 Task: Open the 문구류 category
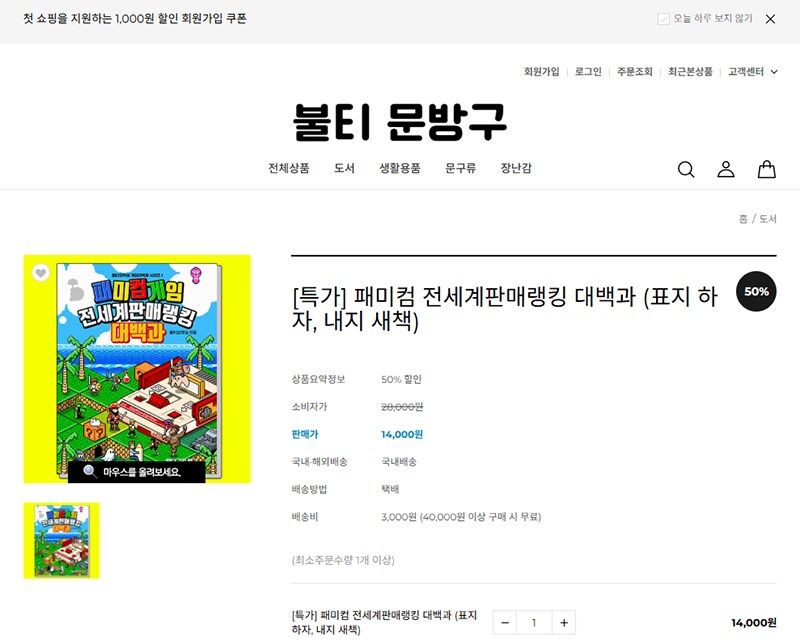point(460,168)
